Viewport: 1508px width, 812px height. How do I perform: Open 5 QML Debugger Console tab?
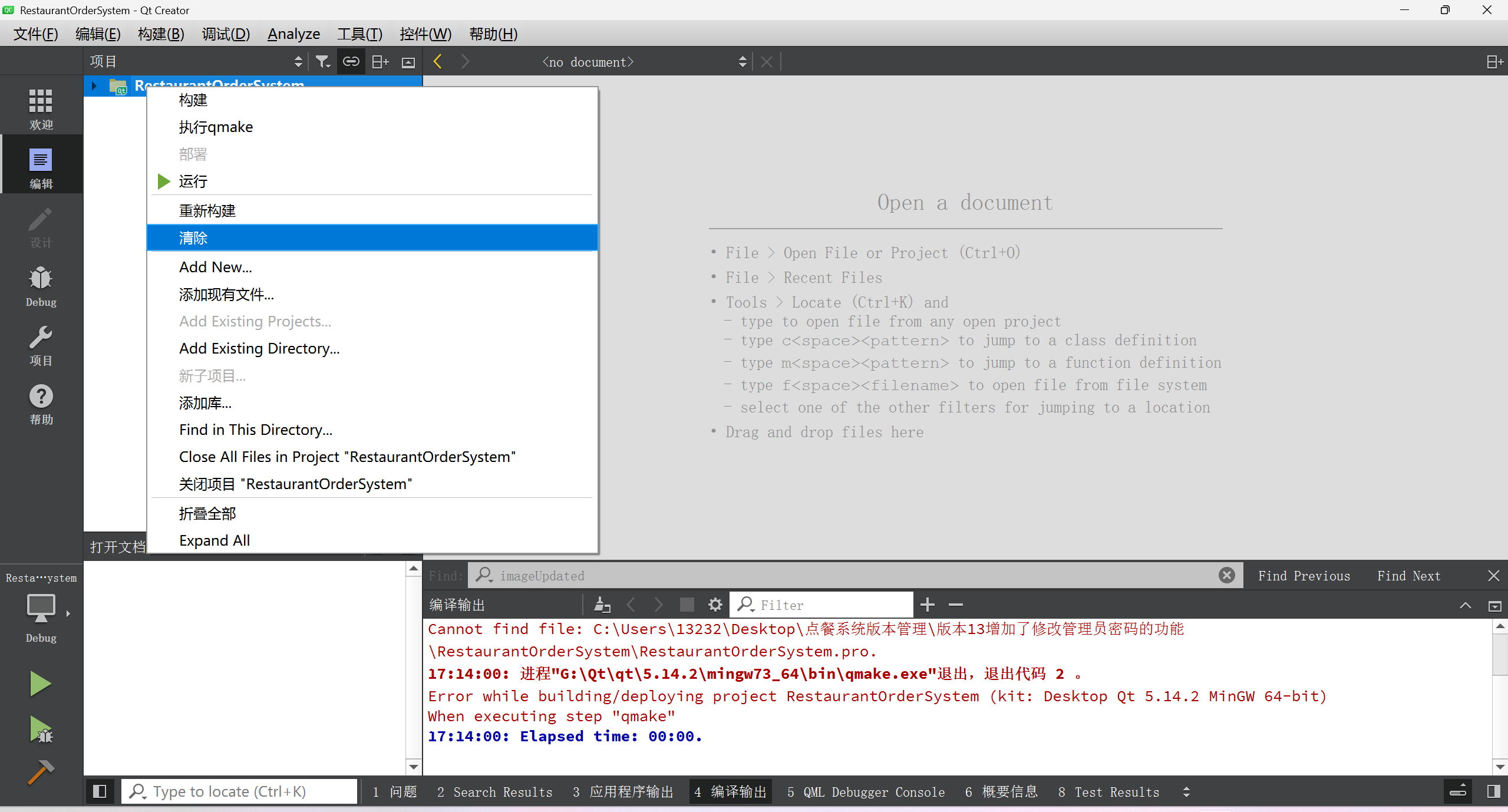[x=866, y=792]
